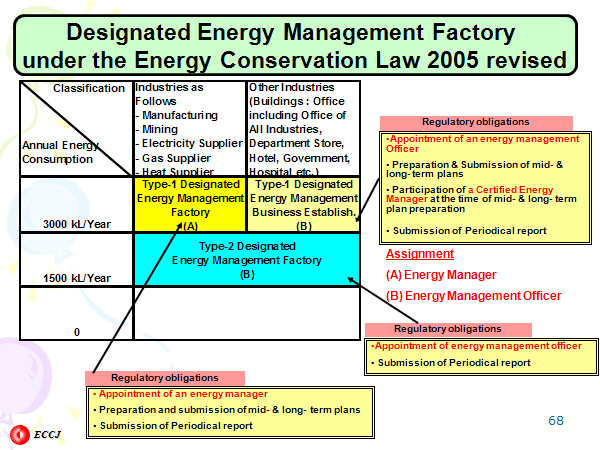Select the cyan 'Type-2 Designated Energy Management Factory' cell
This screenshot has width=600, height=450.
(x=247, y=260)
